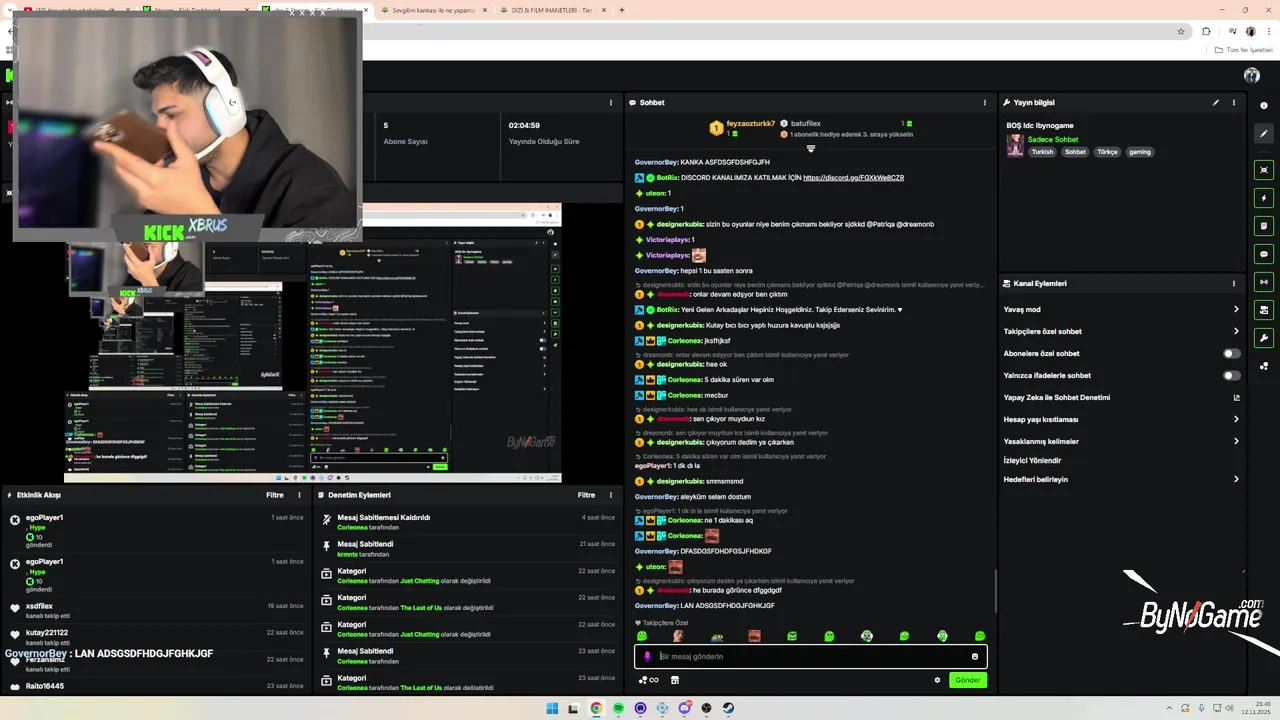Collapse the pinned gifts banner arrow
Screen dimensions: 1280x720
point(811,149)
